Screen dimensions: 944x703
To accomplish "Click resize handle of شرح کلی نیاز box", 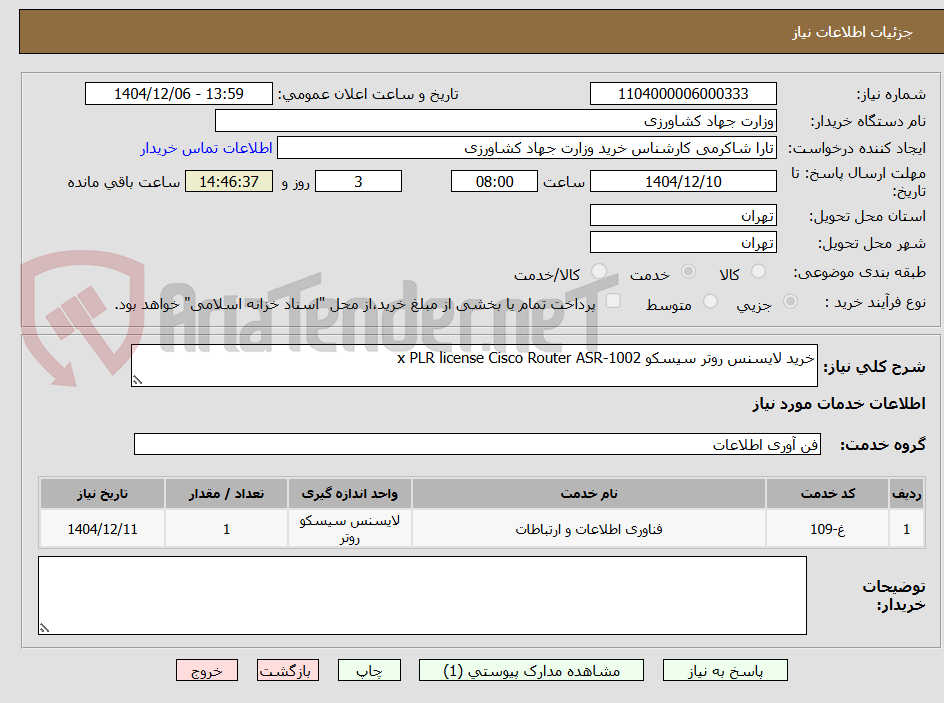I will click(137, 380).
